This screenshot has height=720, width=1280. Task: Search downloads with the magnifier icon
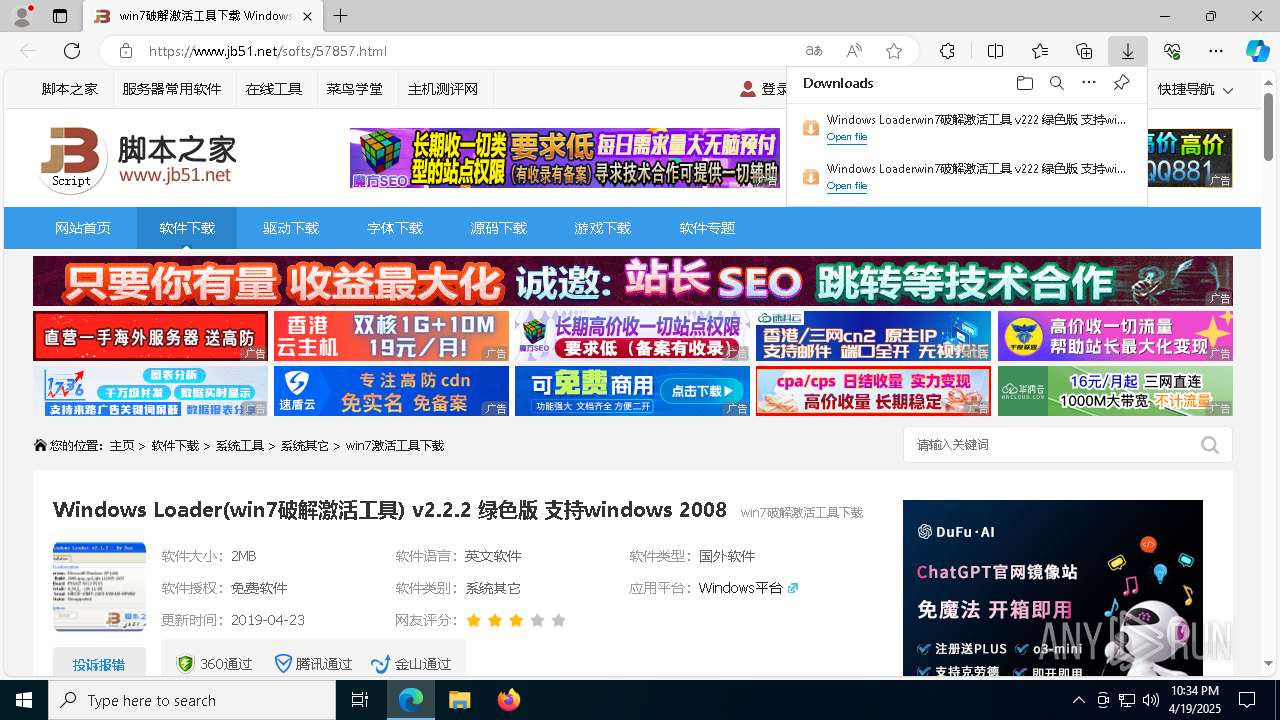point(1056,83)
